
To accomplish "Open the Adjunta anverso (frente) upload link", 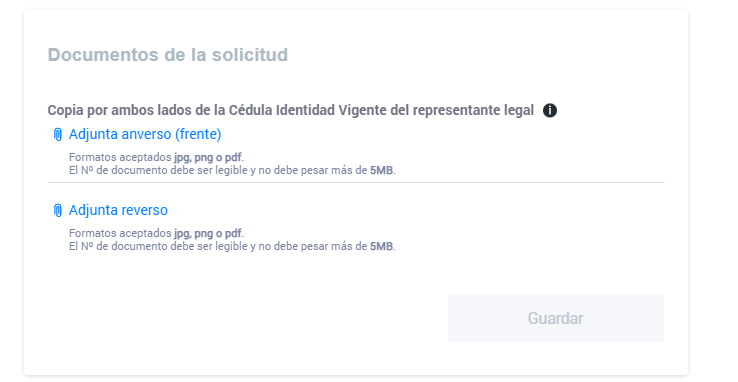I will (x=145, y=135).
